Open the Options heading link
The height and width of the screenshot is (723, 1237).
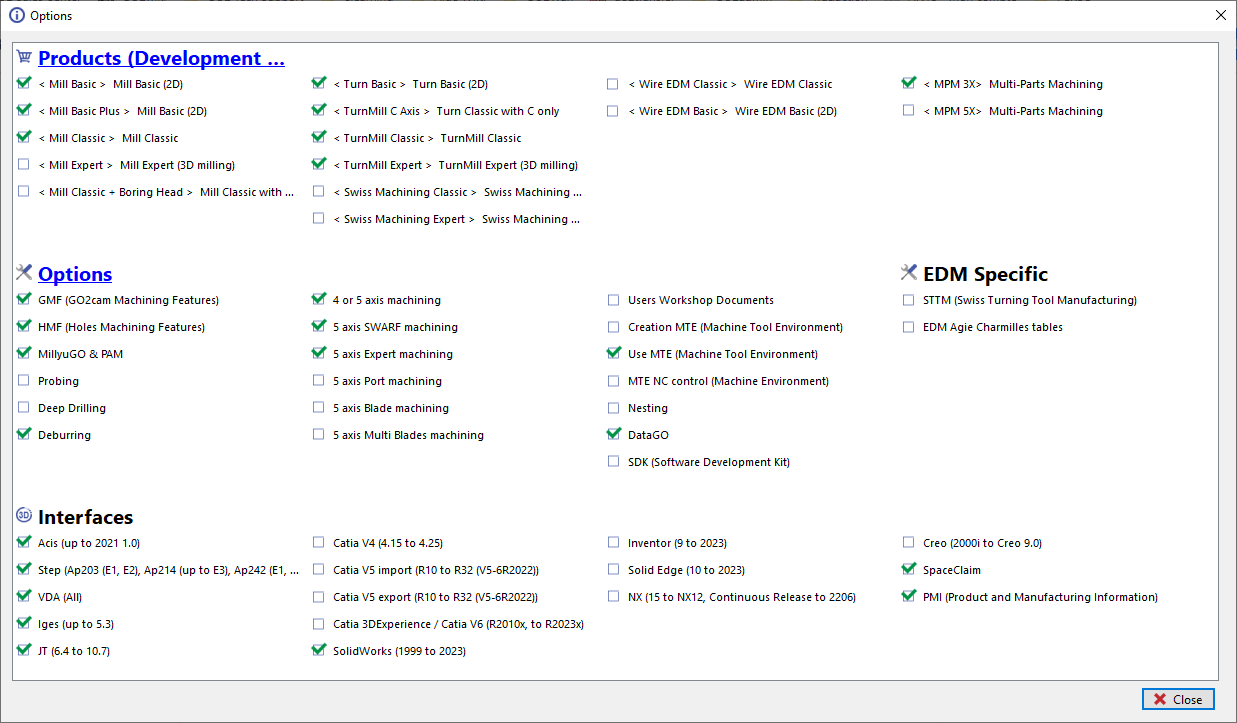click(x=75, y=274)
